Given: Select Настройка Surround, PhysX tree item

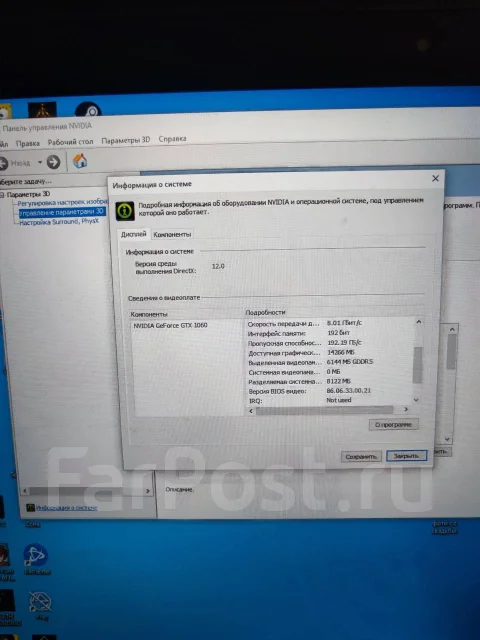Looking at the screenshot, I should [x=59, y=222].
